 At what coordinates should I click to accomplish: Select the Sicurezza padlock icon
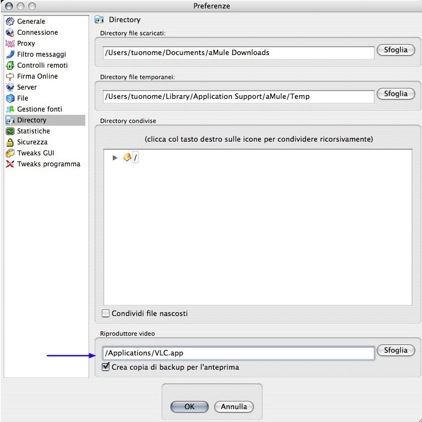coord(10,142)
